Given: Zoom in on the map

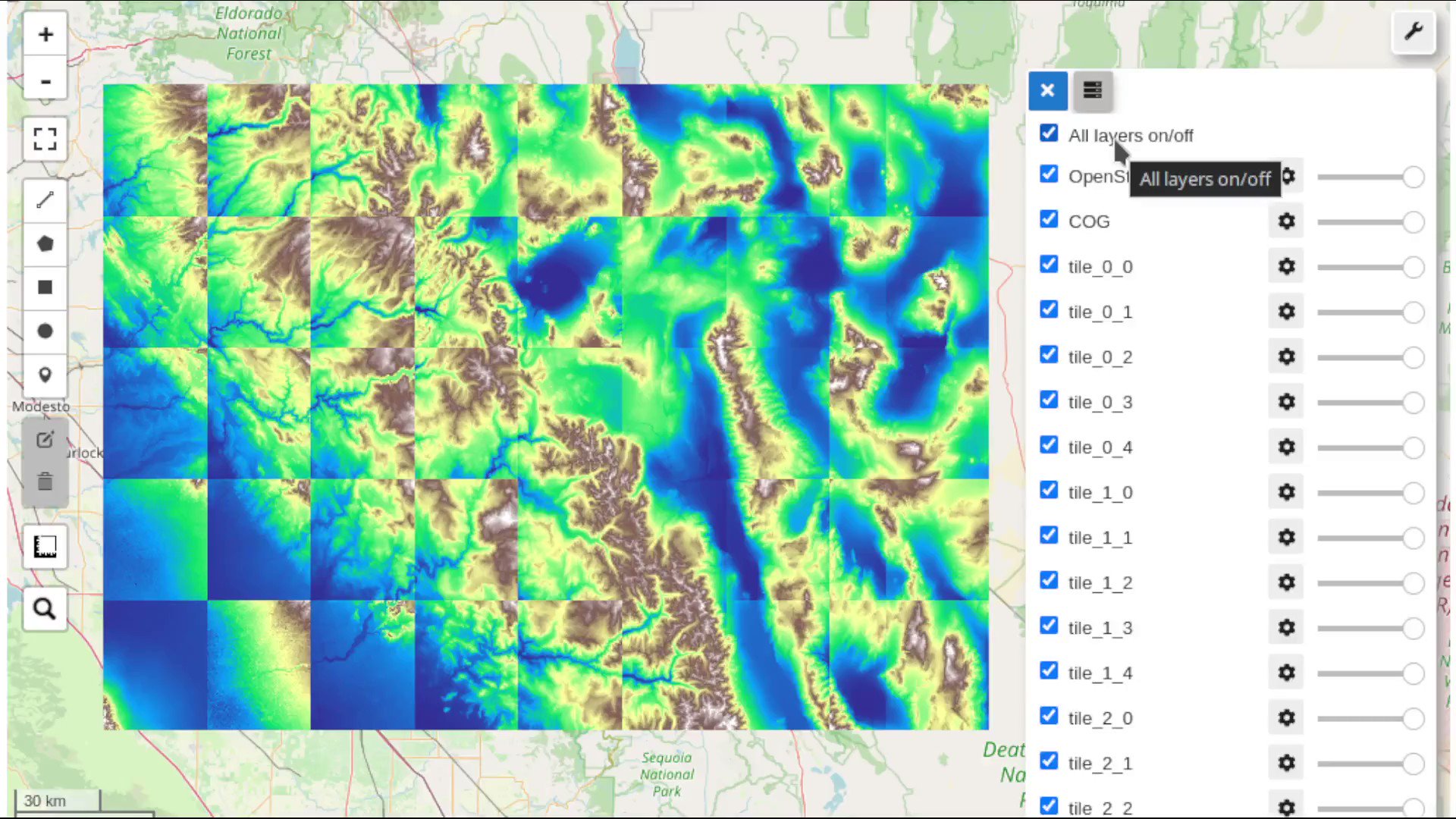Looking at the screenshot, I should 45,34.
